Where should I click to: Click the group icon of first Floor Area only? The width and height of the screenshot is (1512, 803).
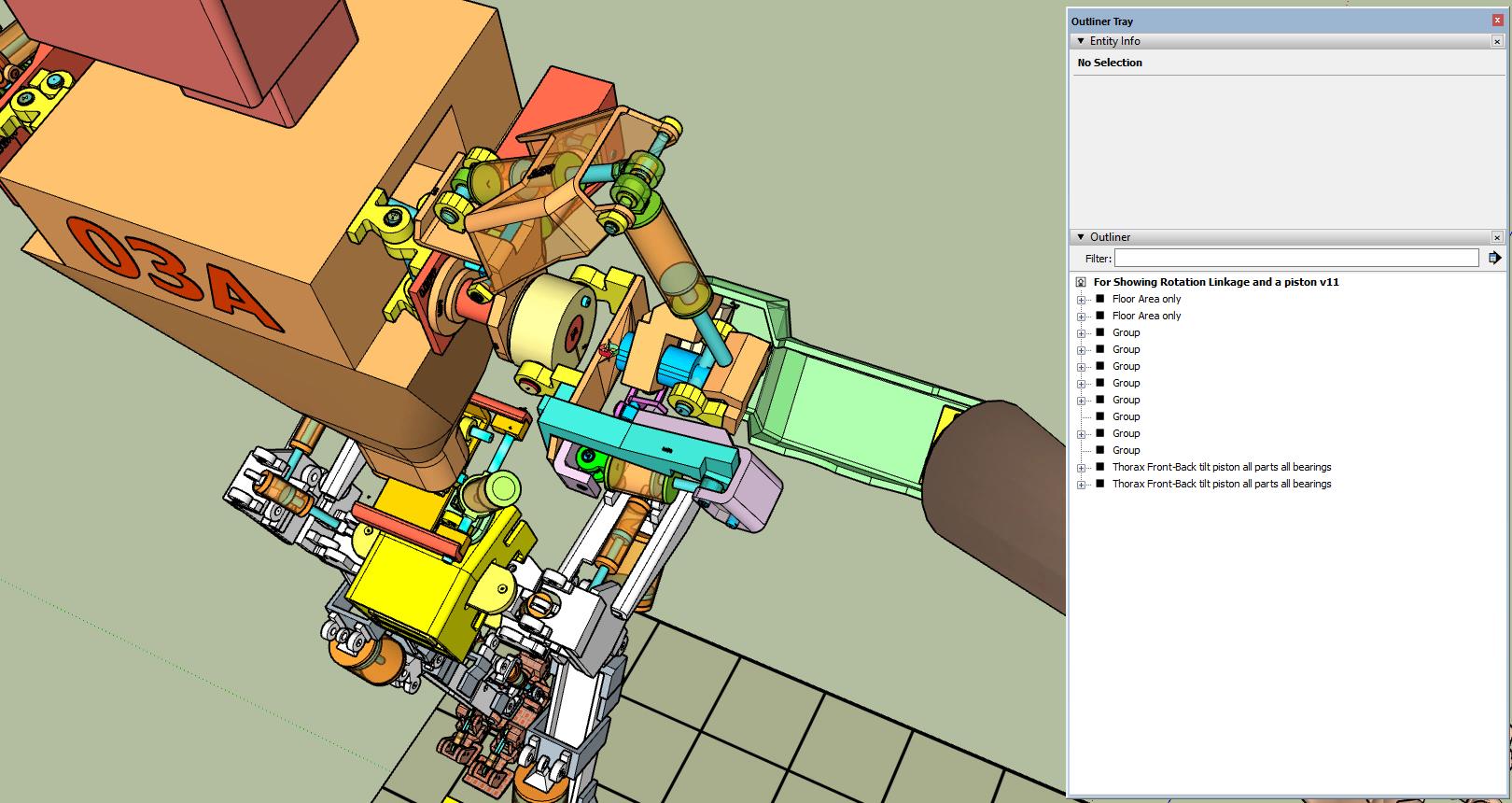pos(1099,299)
